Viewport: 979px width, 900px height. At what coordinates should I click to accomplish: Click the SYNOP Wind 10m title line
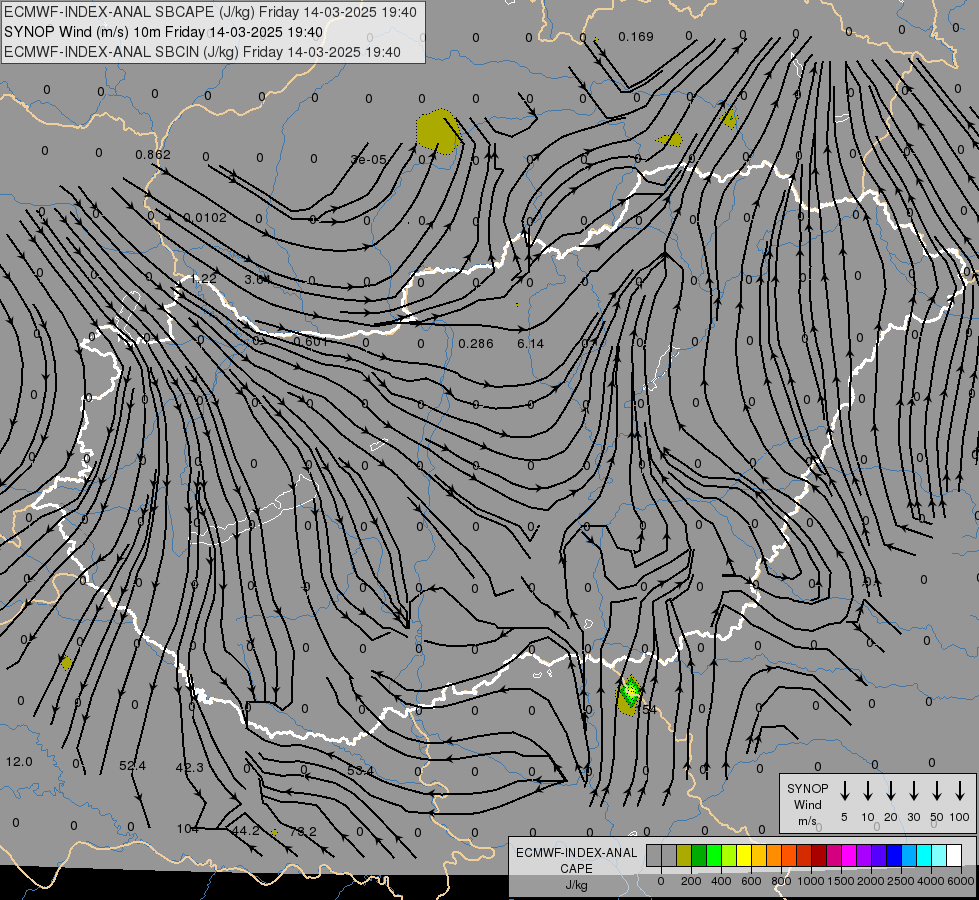coord(163,32)
